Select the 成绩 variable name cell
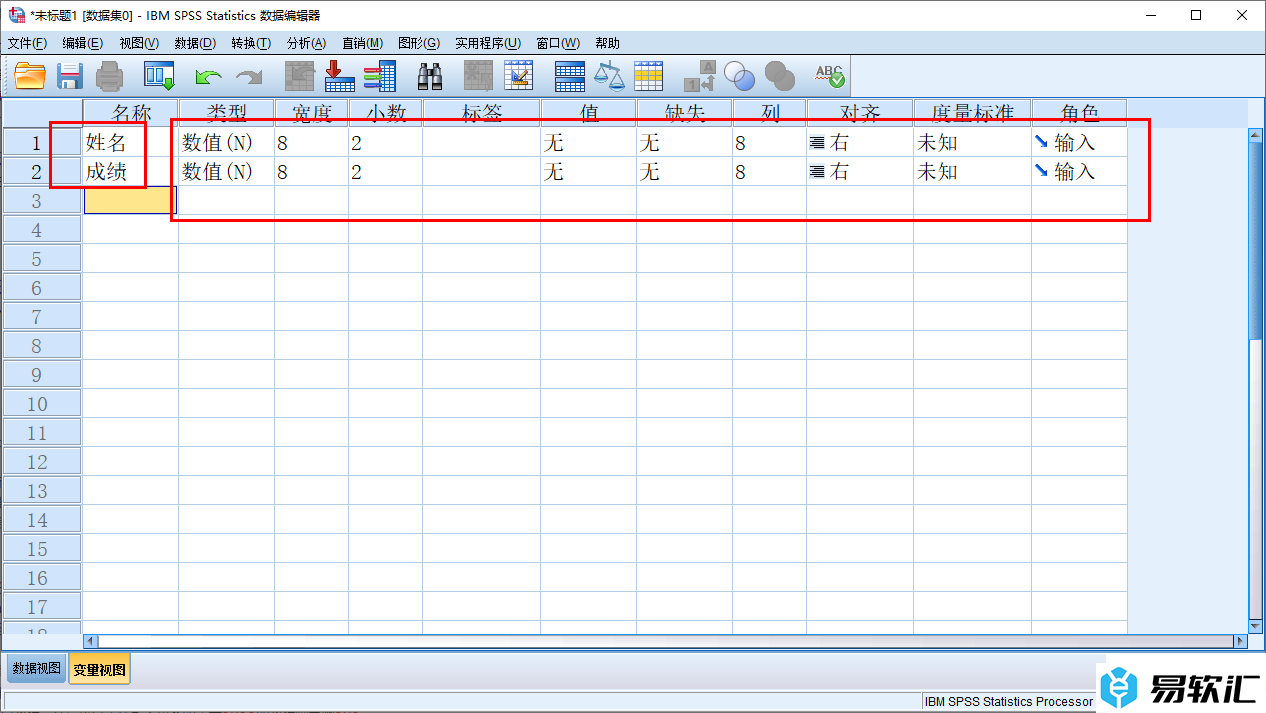 [131, 172]
